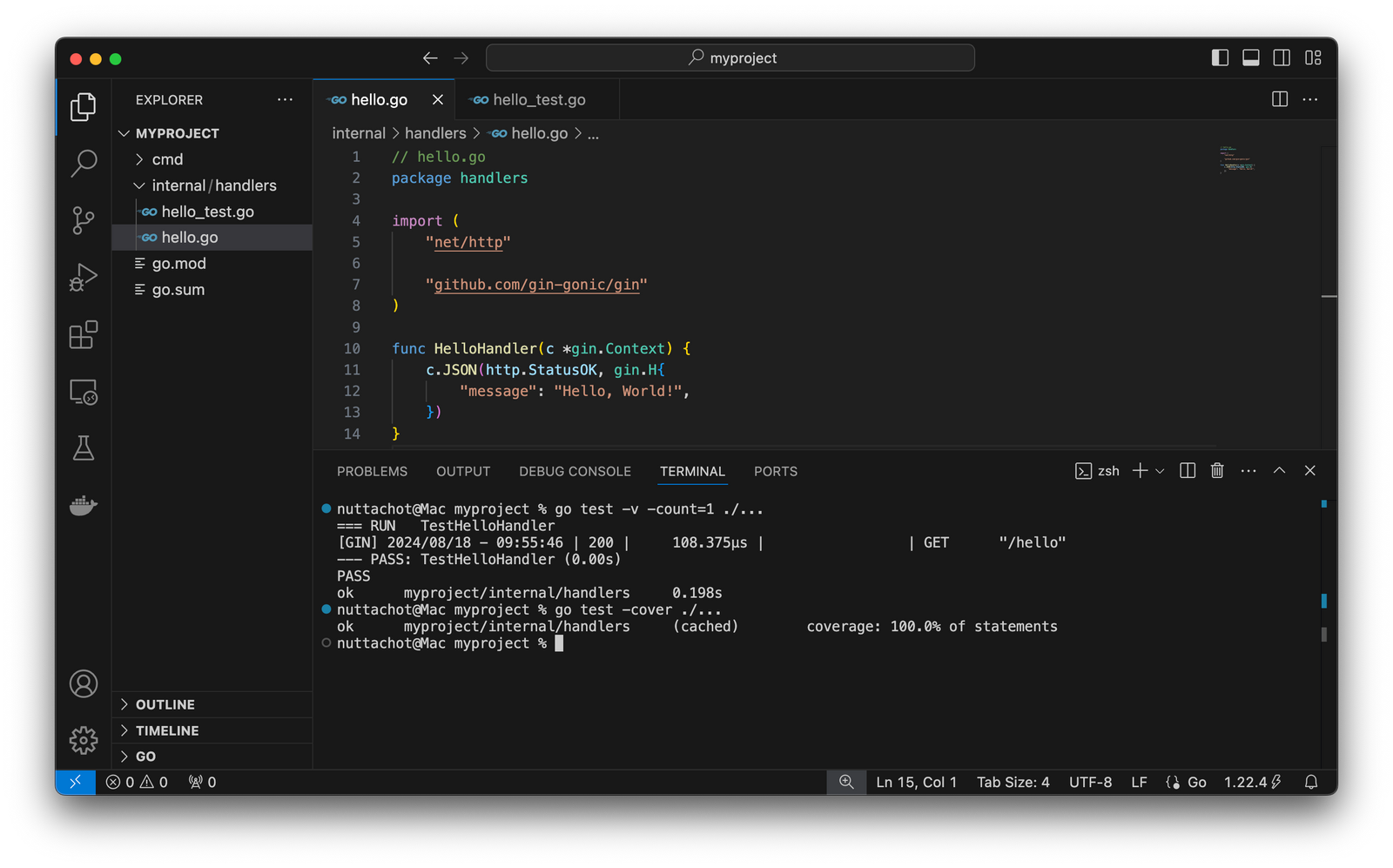This screenshot has width=1393, height=868.
Task: Open the Extensions view
Action: click(x=83, y=335)
